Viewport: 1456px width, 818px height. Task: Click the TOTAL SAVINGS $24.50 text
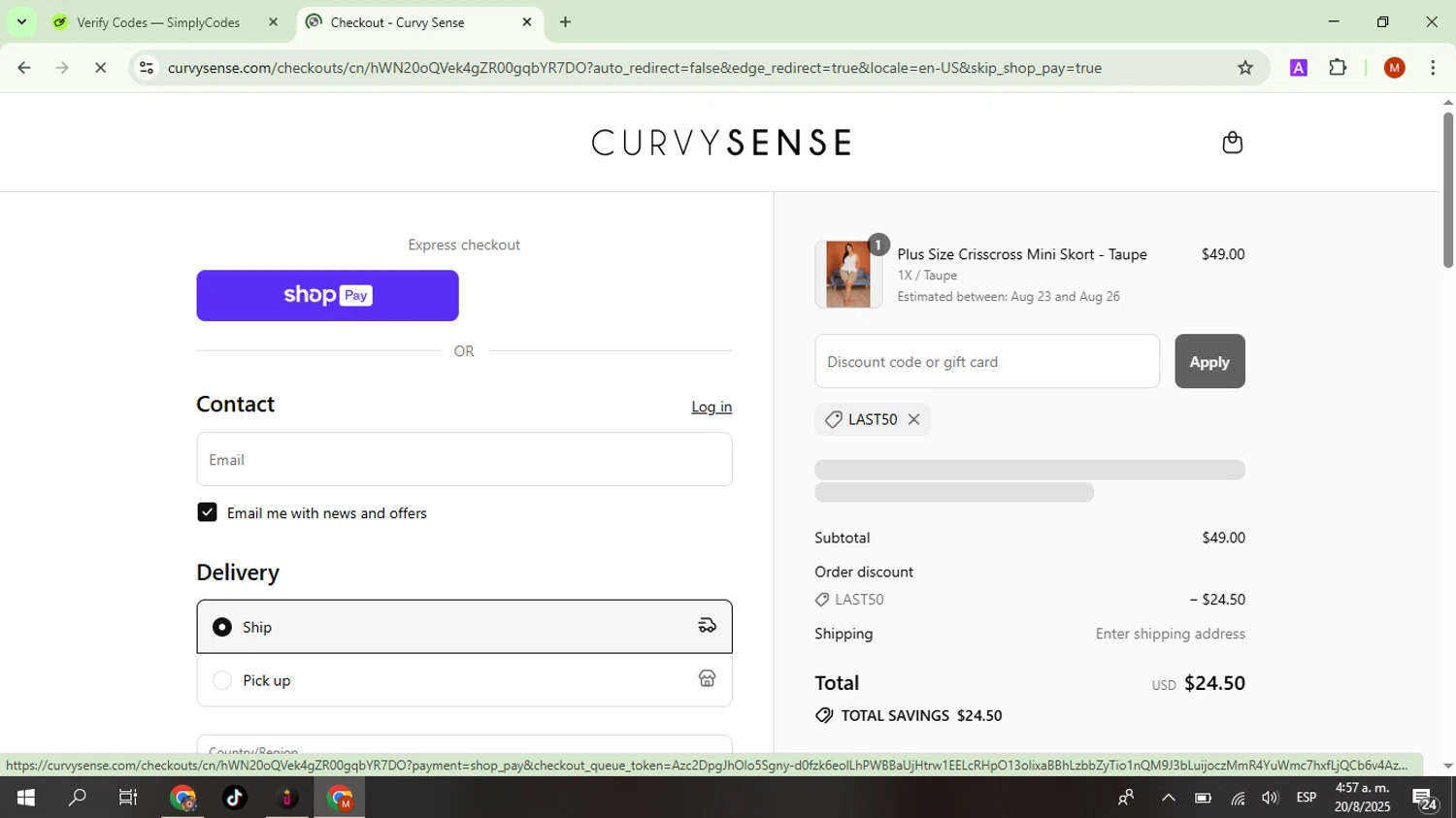[921, 715]
